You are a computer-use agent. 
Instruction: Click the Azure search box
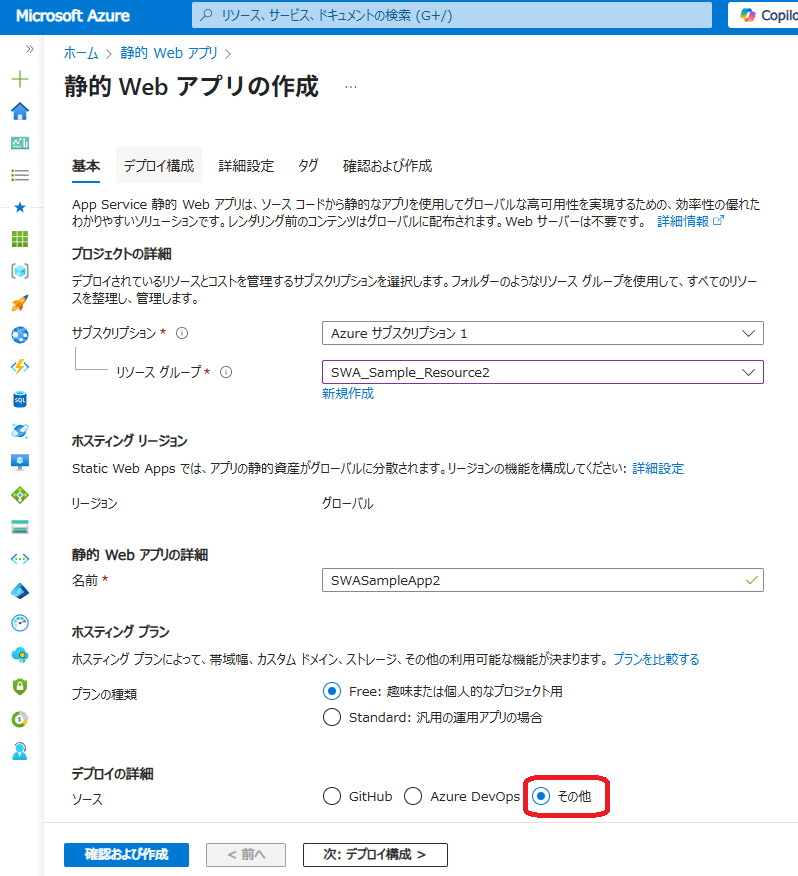coord(452,15)
